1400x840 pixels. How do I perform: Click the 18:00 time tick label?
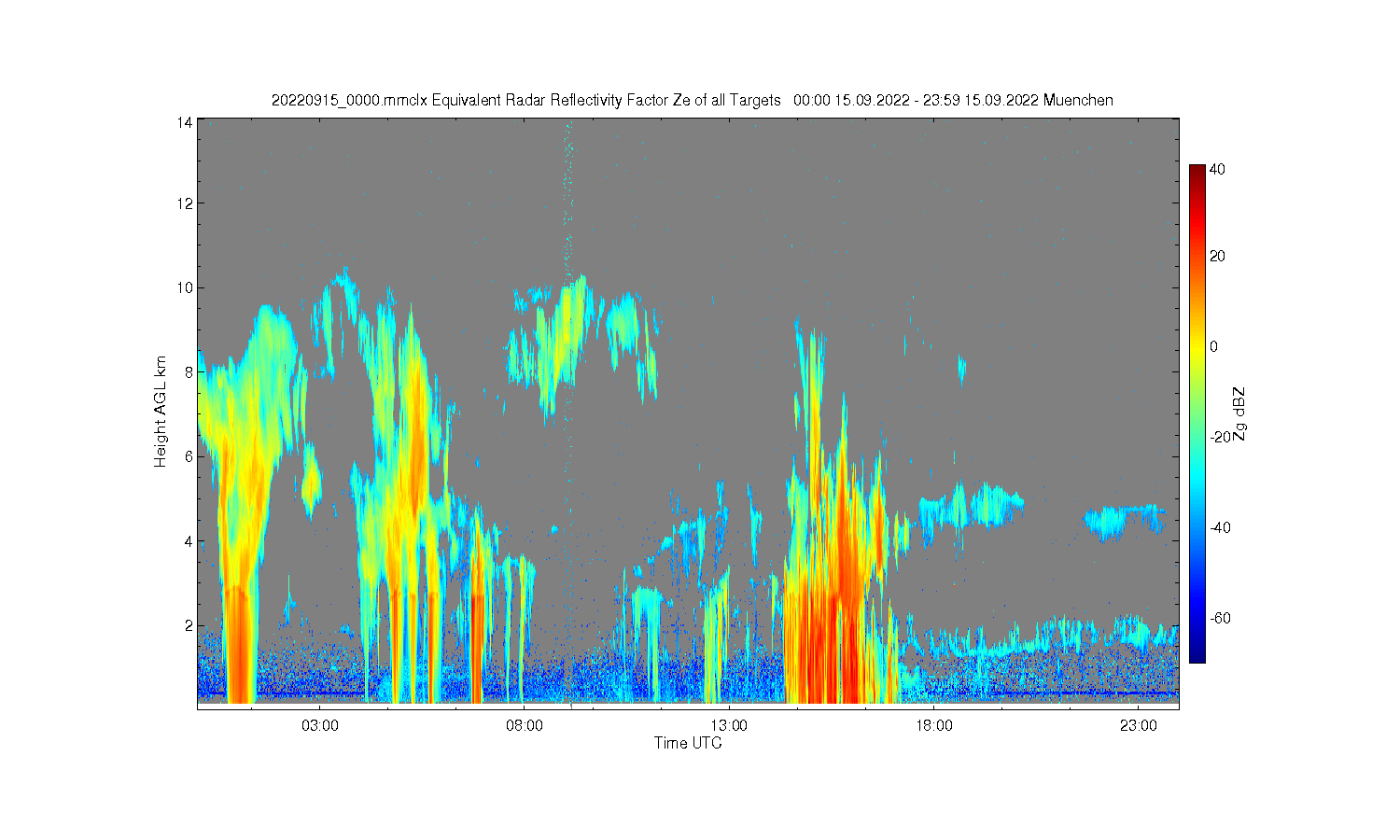coord(933,725)
